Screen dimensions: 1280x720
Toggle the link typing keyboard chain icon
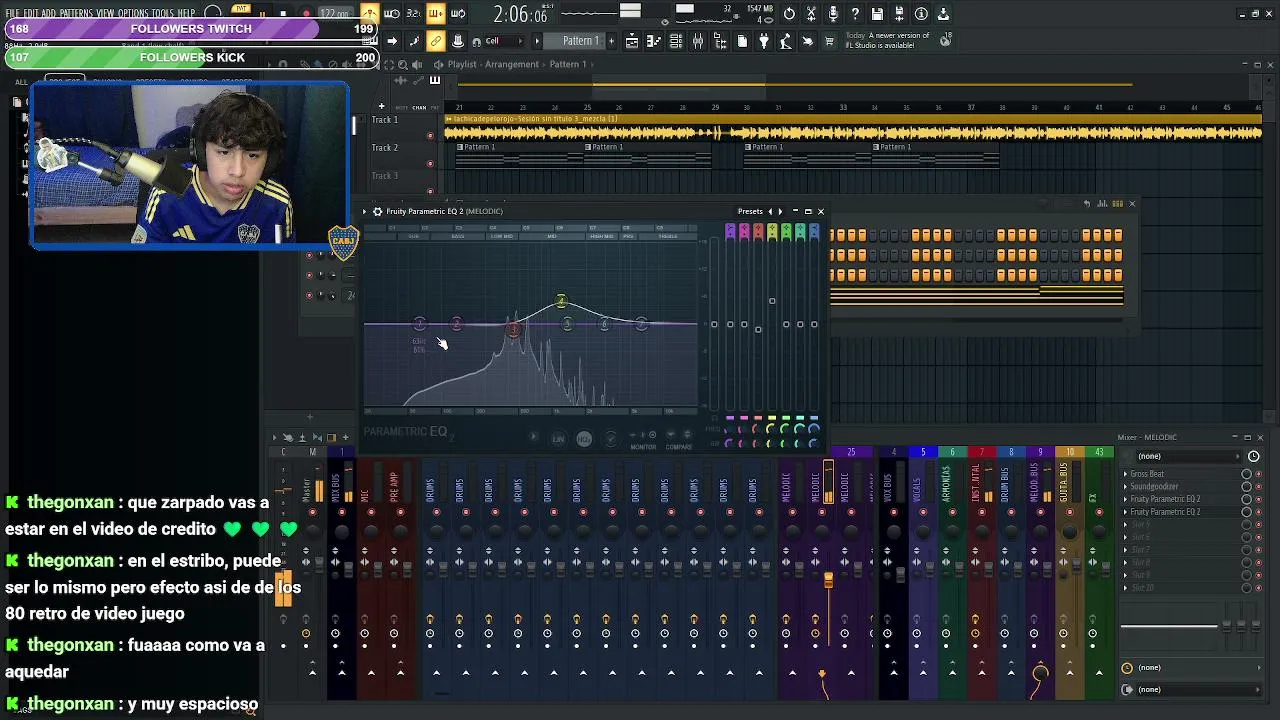(436, 41)
